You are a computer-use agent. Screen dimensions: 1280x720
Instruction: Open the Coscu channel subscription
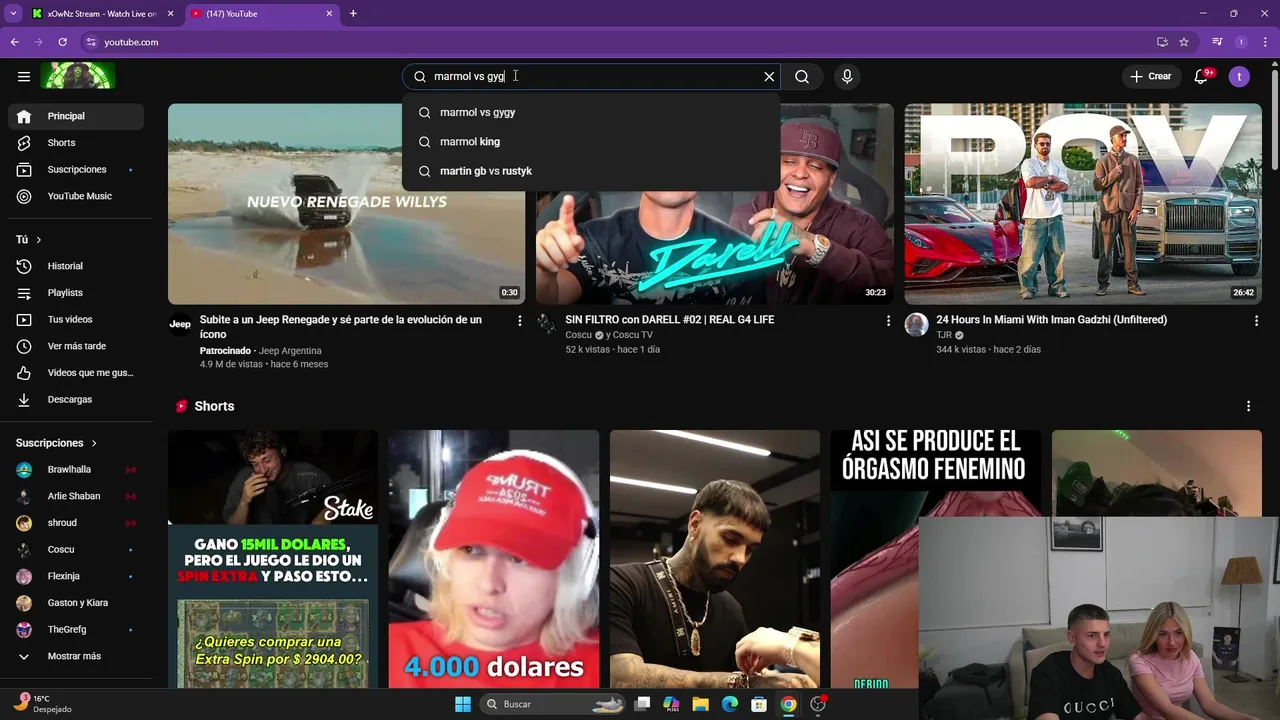(x=76, y=549)
